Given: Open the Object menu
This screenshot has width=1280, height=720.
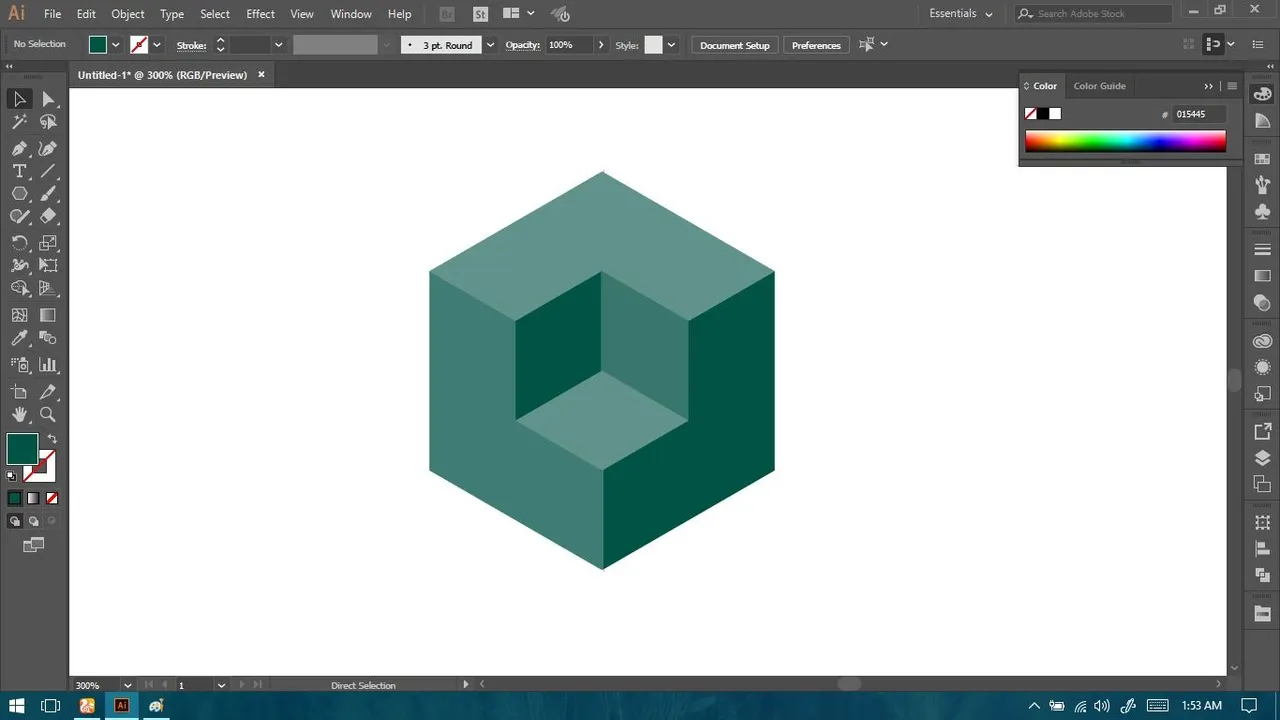Looking at the screenshot, I should pyautogui.click(x=128, y=14).
